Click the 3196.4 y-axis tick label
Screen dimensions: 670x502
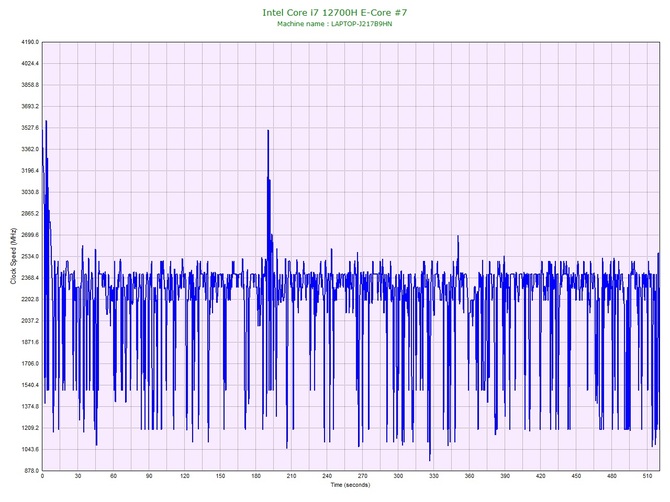pyautogui.click(x=30, y=171)
